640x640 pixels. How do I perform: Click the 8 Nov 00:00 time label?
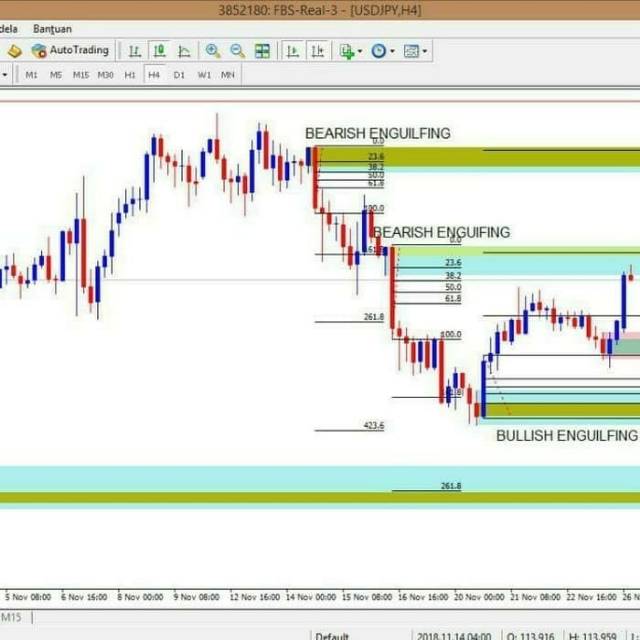(x=140, y=597)
